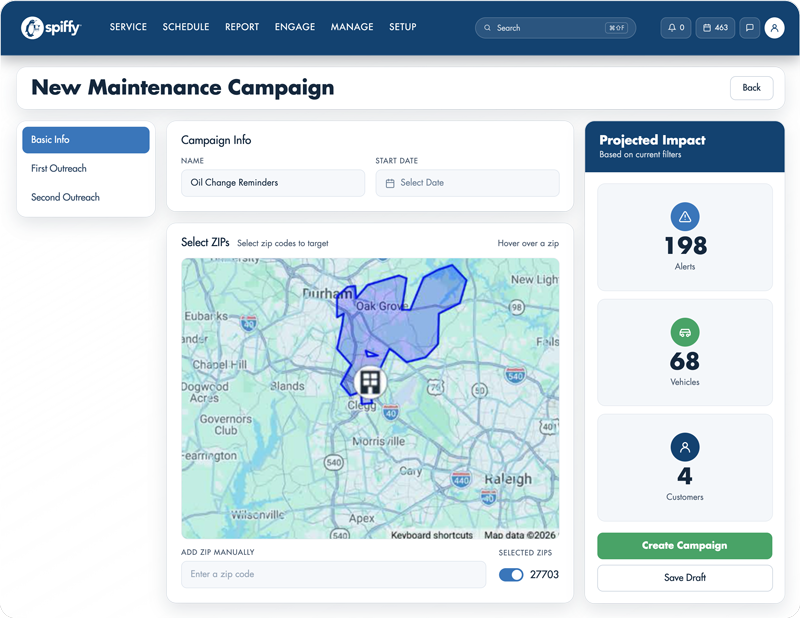Click the Save Draft button
The image size is (800, 618).
tap(685, 578)
